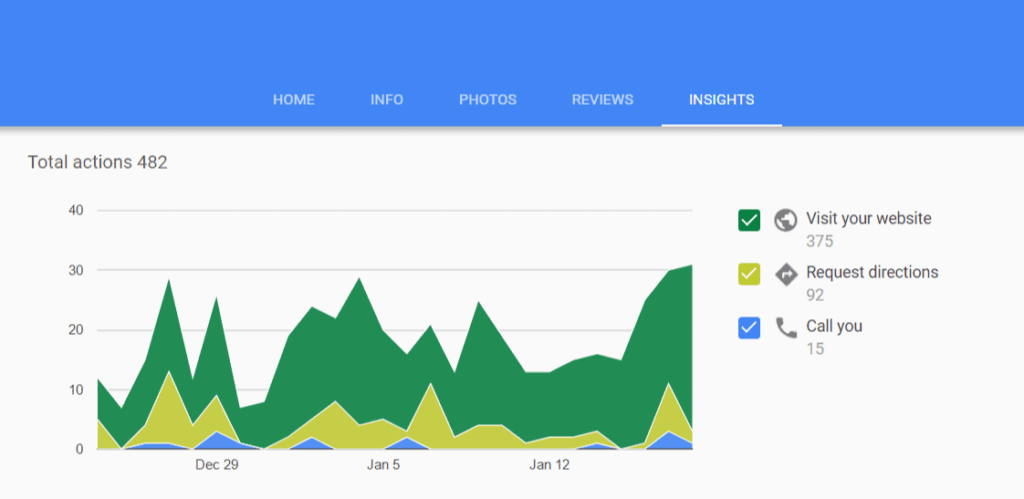Click the Jan 5 axis label

coord(383,465)
